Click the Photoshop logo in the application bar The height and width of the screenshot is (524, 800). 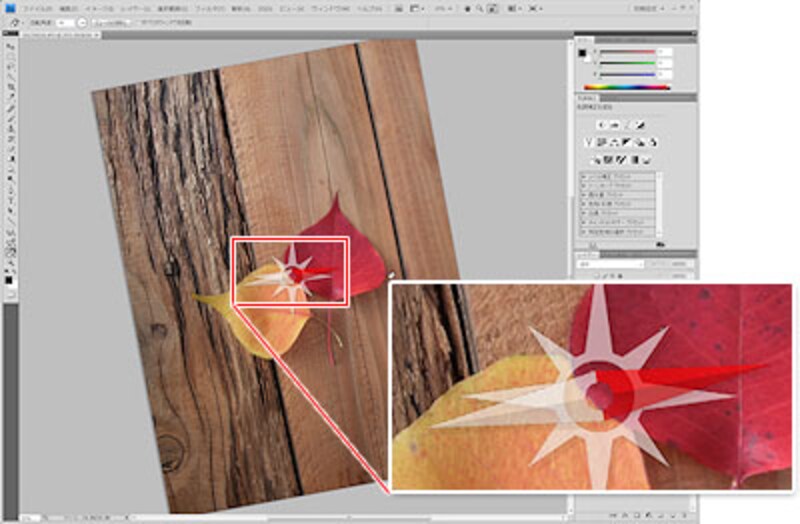[x=9, y=7]
